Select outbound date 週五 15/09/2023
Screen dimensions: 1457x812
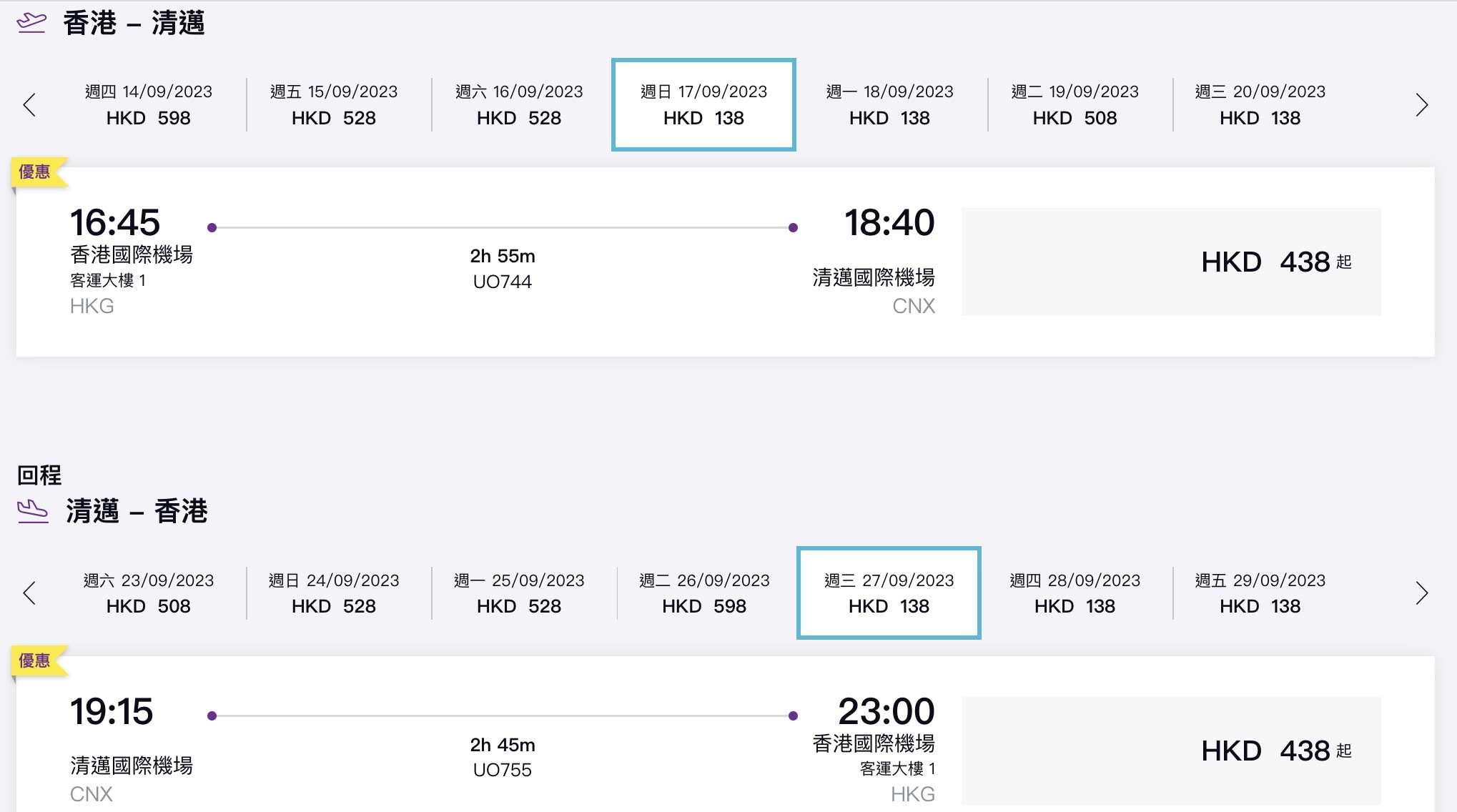point(334,105)
